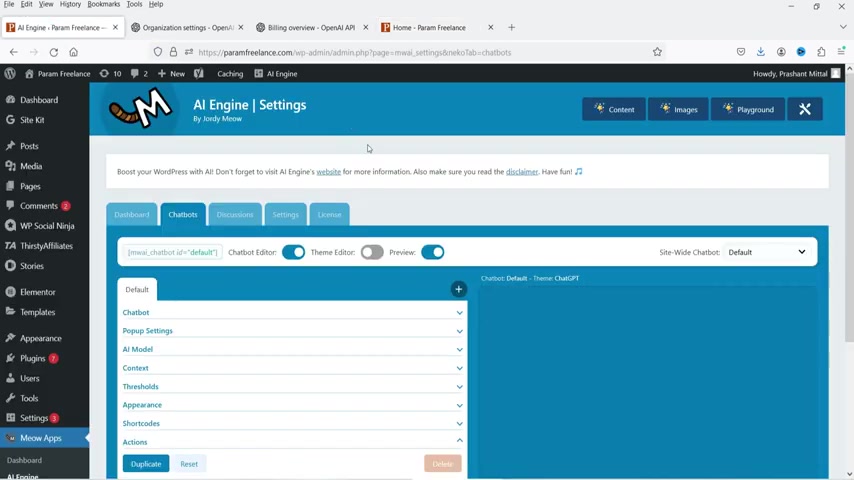This screenshot has width=854, height=480.
Task: Expand the Popup Settings section
Action: 292,331
